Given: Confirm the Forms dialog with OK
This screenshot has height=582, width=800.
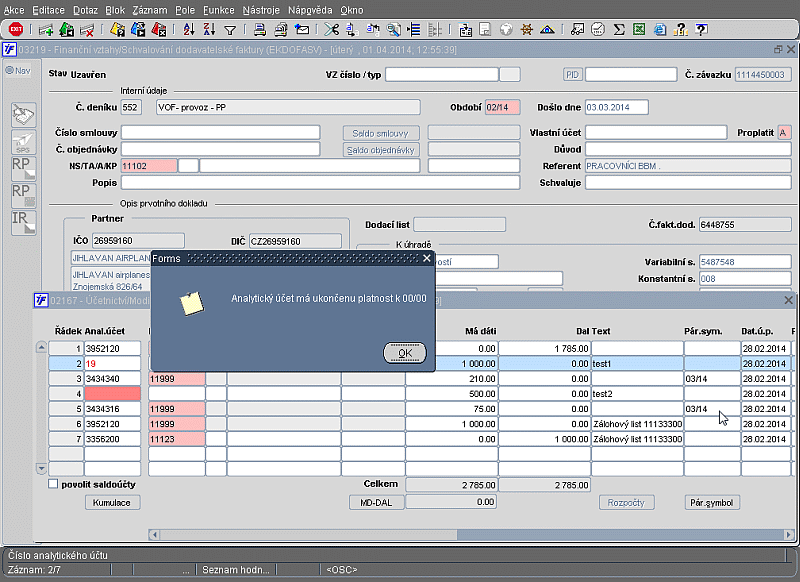Looking at the screenshot, I should [405, 353].
